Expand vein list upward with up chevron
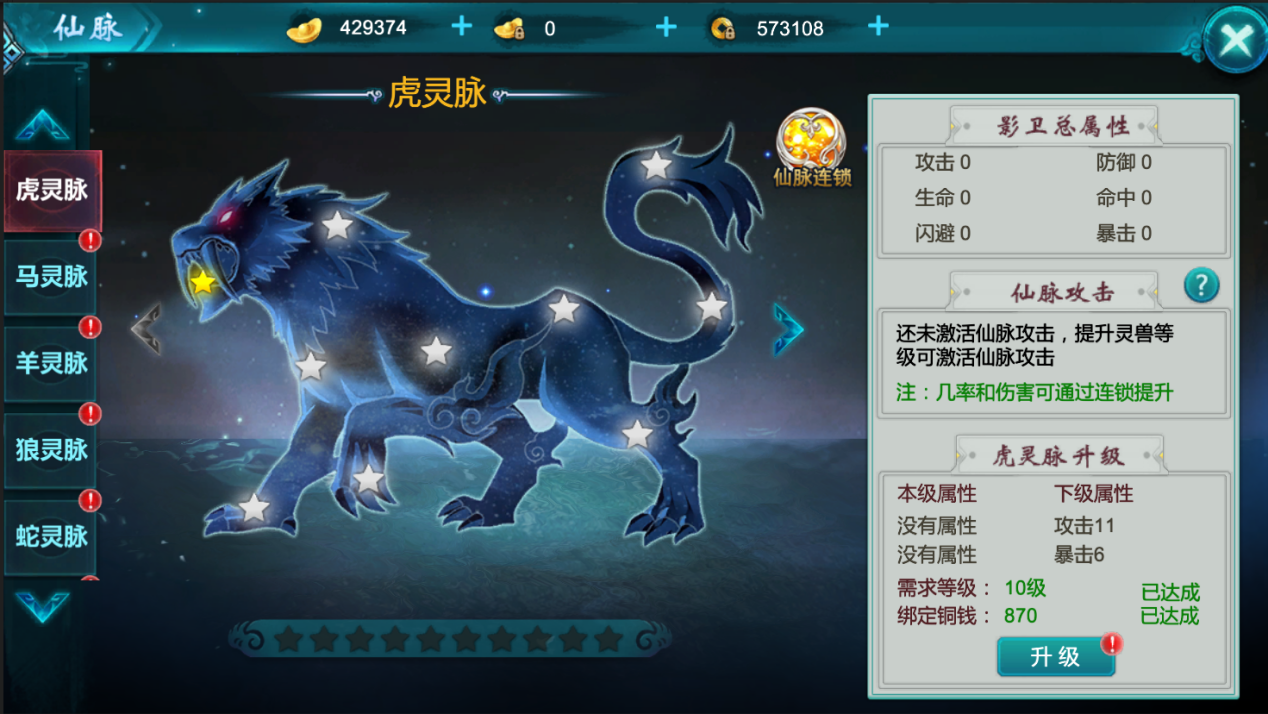The height and width of the screenshot is (714, 1268). click(43, 125)
